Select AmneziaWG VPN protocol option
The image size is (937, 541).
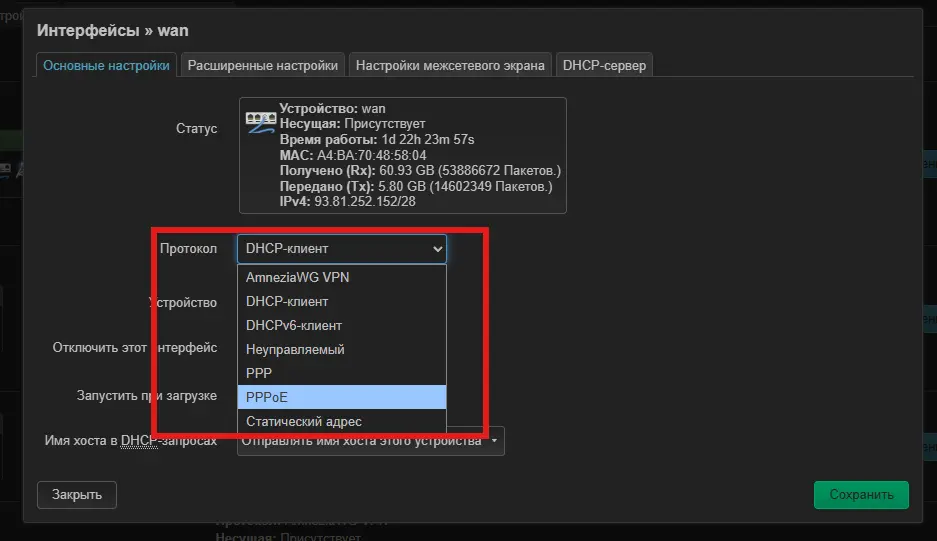coord(342,277)
